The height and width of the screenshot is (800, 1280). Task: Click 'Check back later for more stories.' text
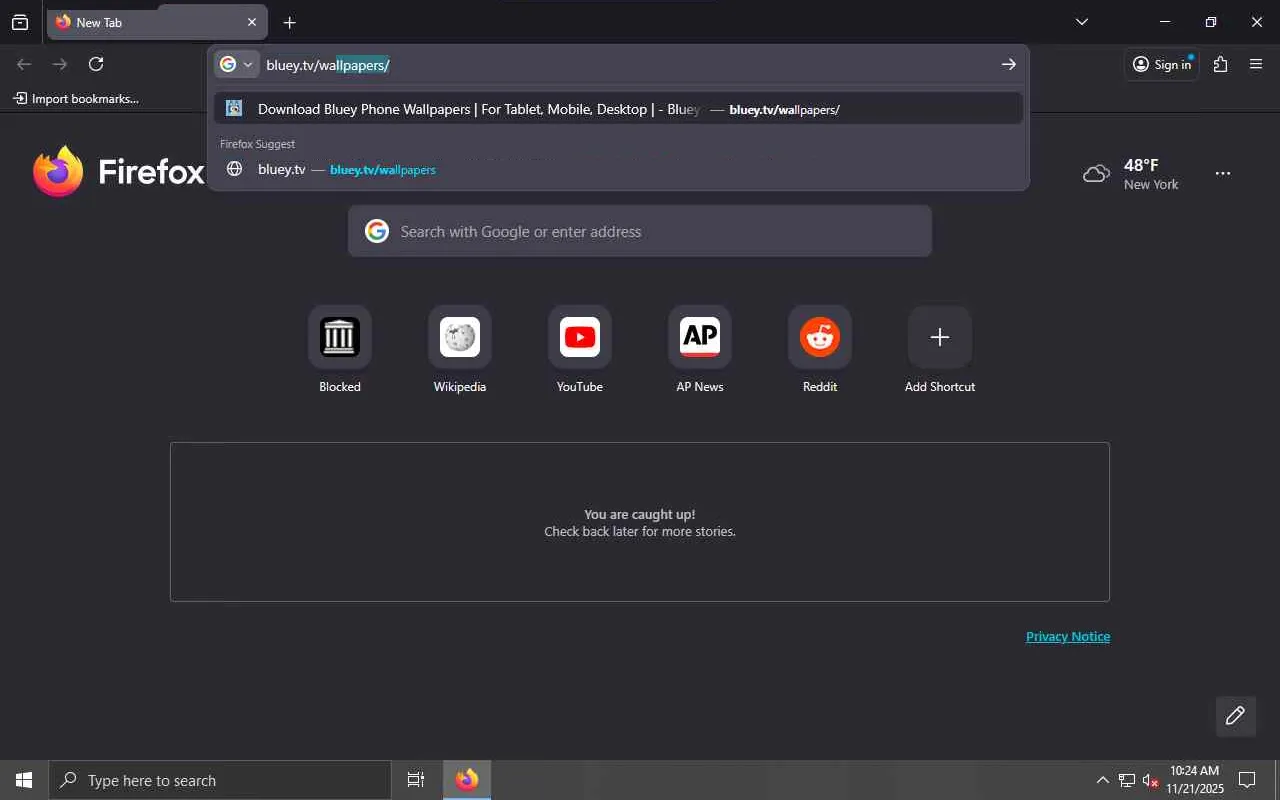click(x=640, y=531)
